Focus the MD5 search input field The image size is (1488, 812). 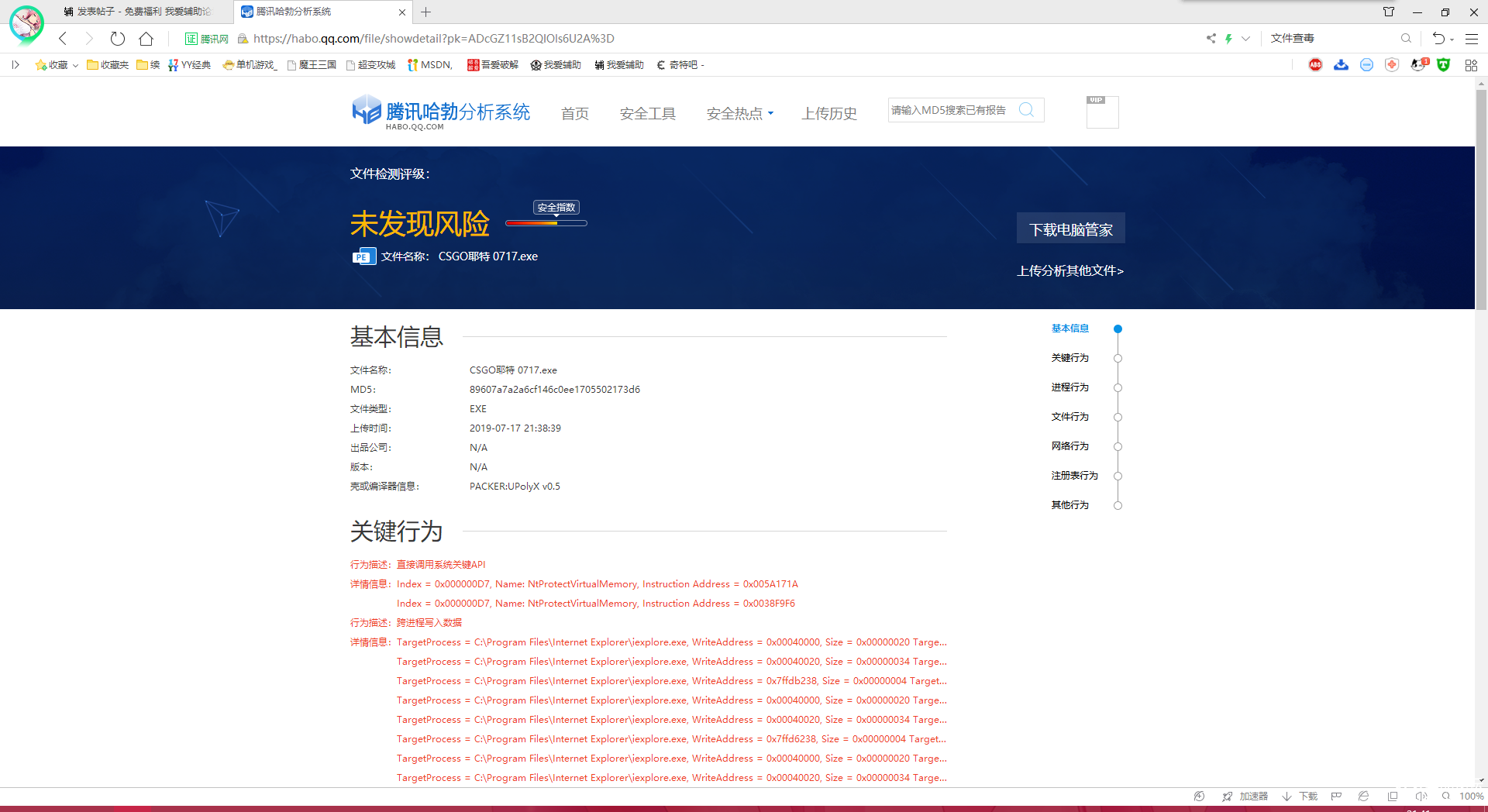click(951, 110)
